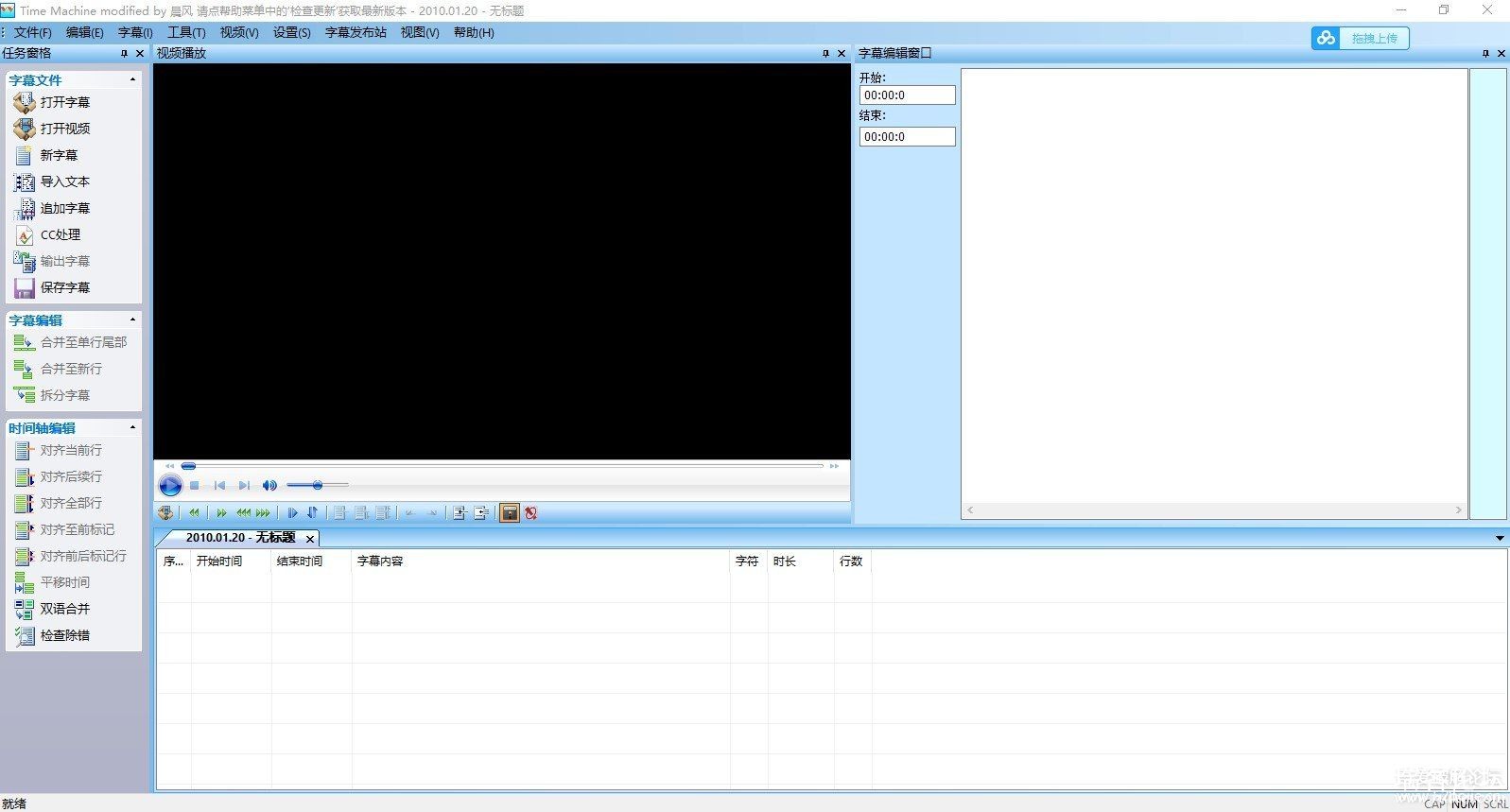This screenshot has height=812, width=1510.
Task: Pin the 视频播放 panel
Action: click(825, 54)
